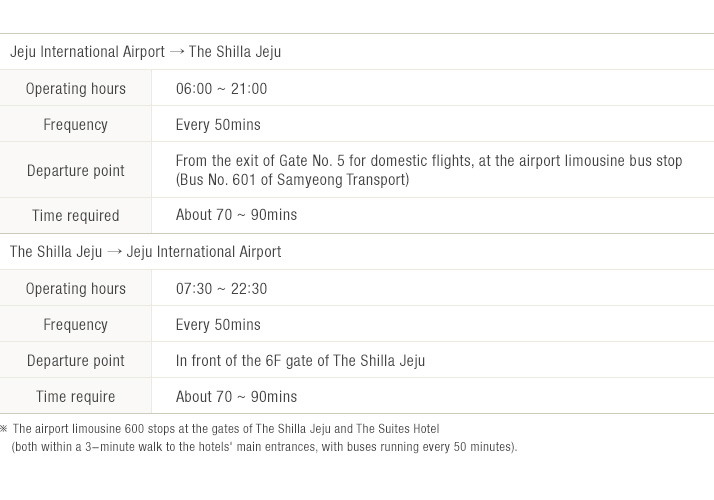
Task: Click the "Time required" row label
Action: 75,216
